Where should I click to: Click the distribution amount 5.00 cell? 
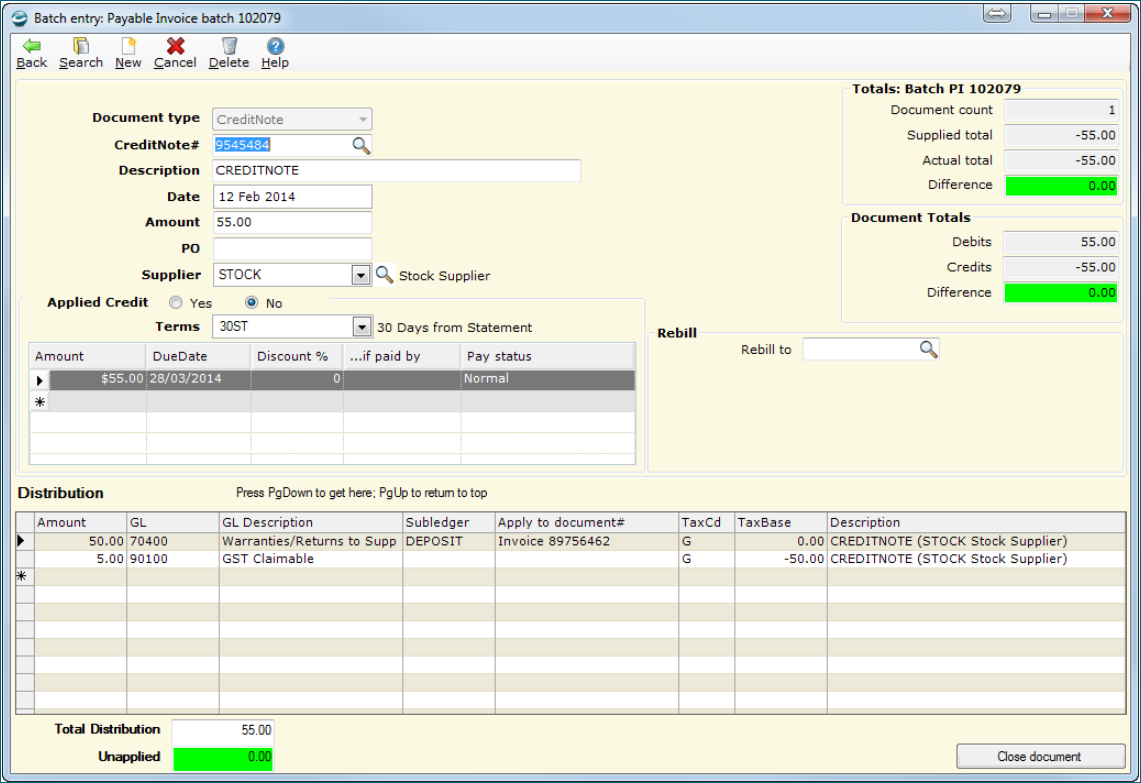[81, 559]
